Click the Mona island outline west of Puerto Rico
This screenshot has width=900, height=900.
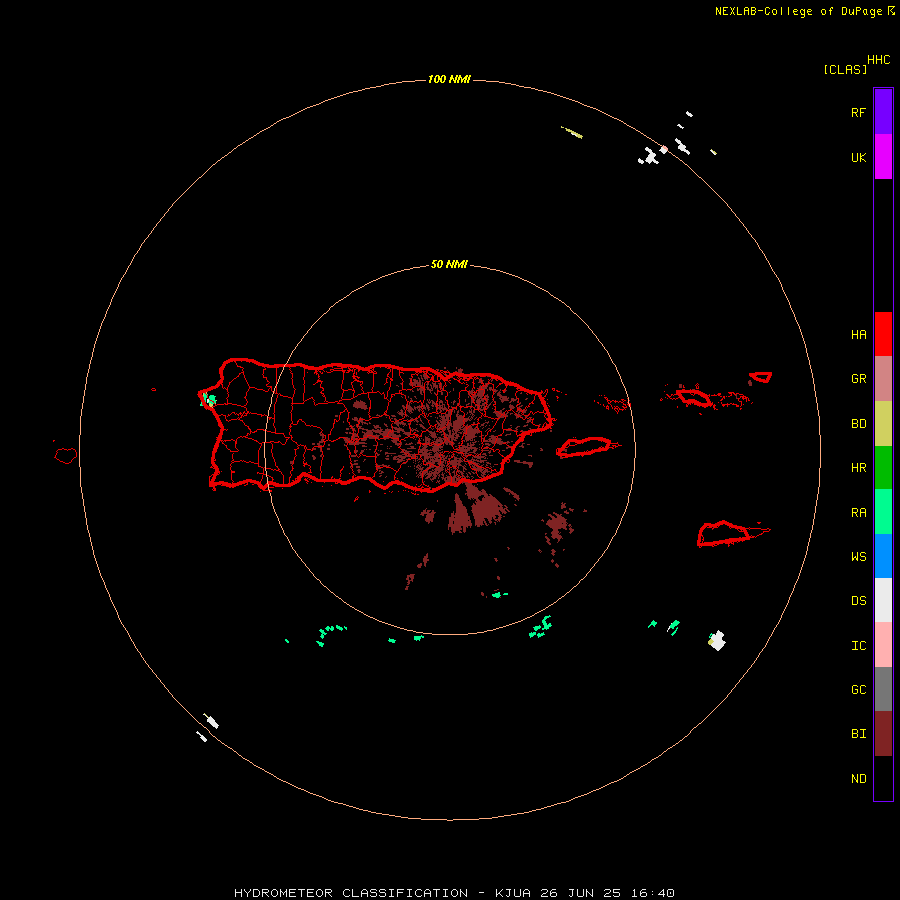(x=66, y=456)
